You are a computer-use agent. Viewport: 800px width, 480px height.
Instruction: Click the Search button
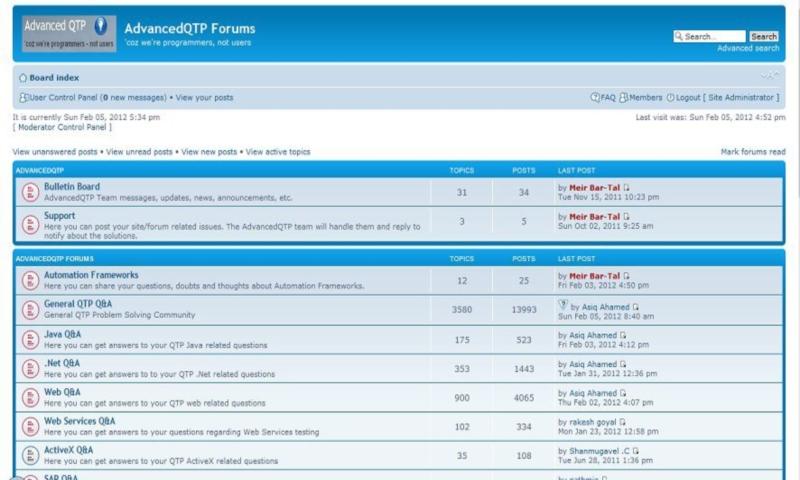tap(764, 36)
